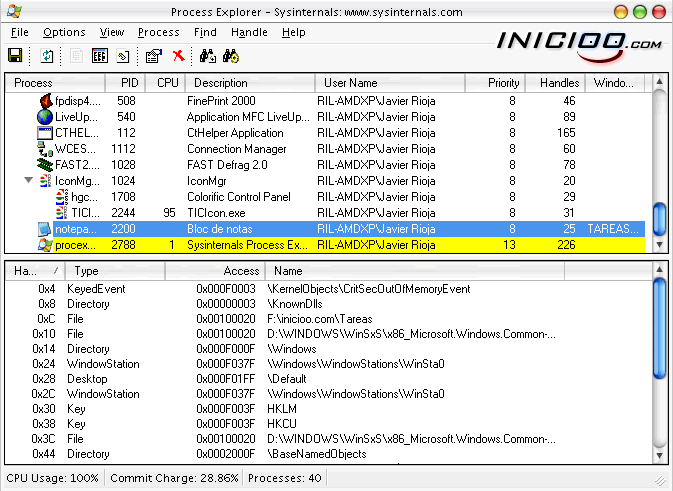673x491 pixels.
Task: Sort handles by Name column header
Action: (414, 271)
